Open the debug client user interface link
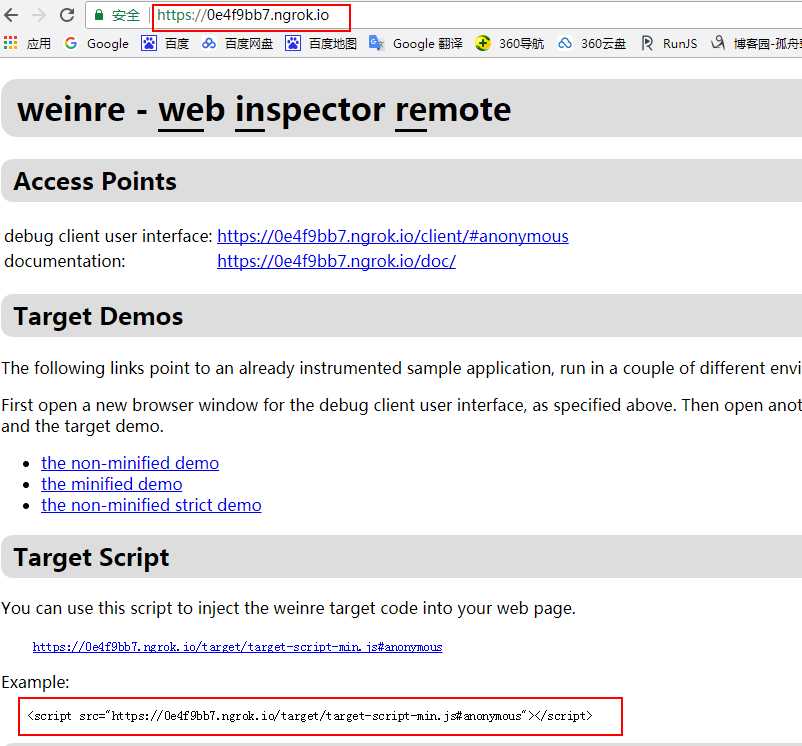802x746 pixels. pos(392,236)
